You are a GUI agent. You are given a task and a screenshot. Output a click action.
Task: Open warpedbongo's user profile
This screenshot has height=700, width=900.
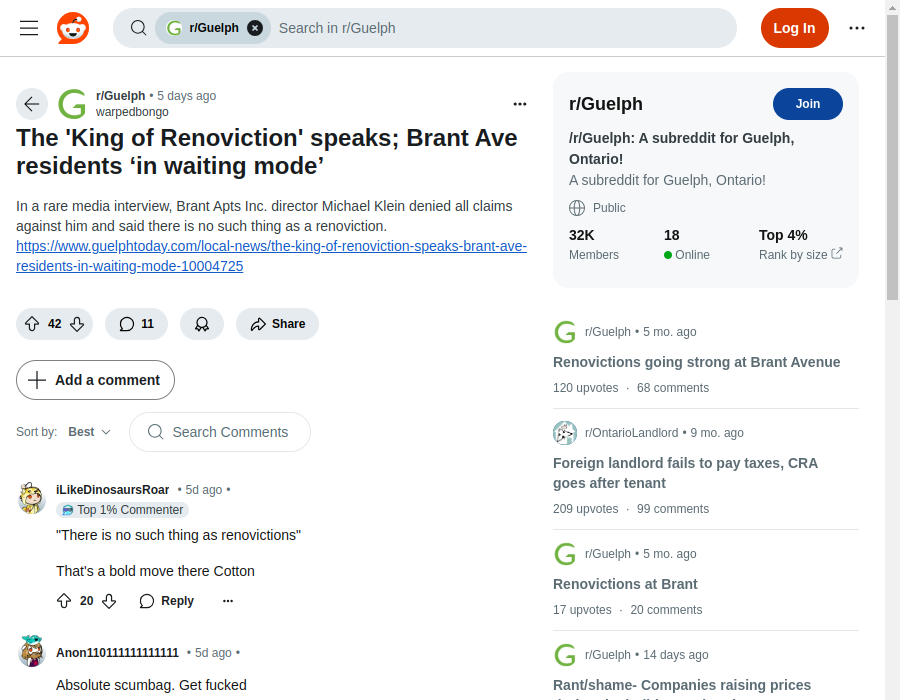pos(132,112)
